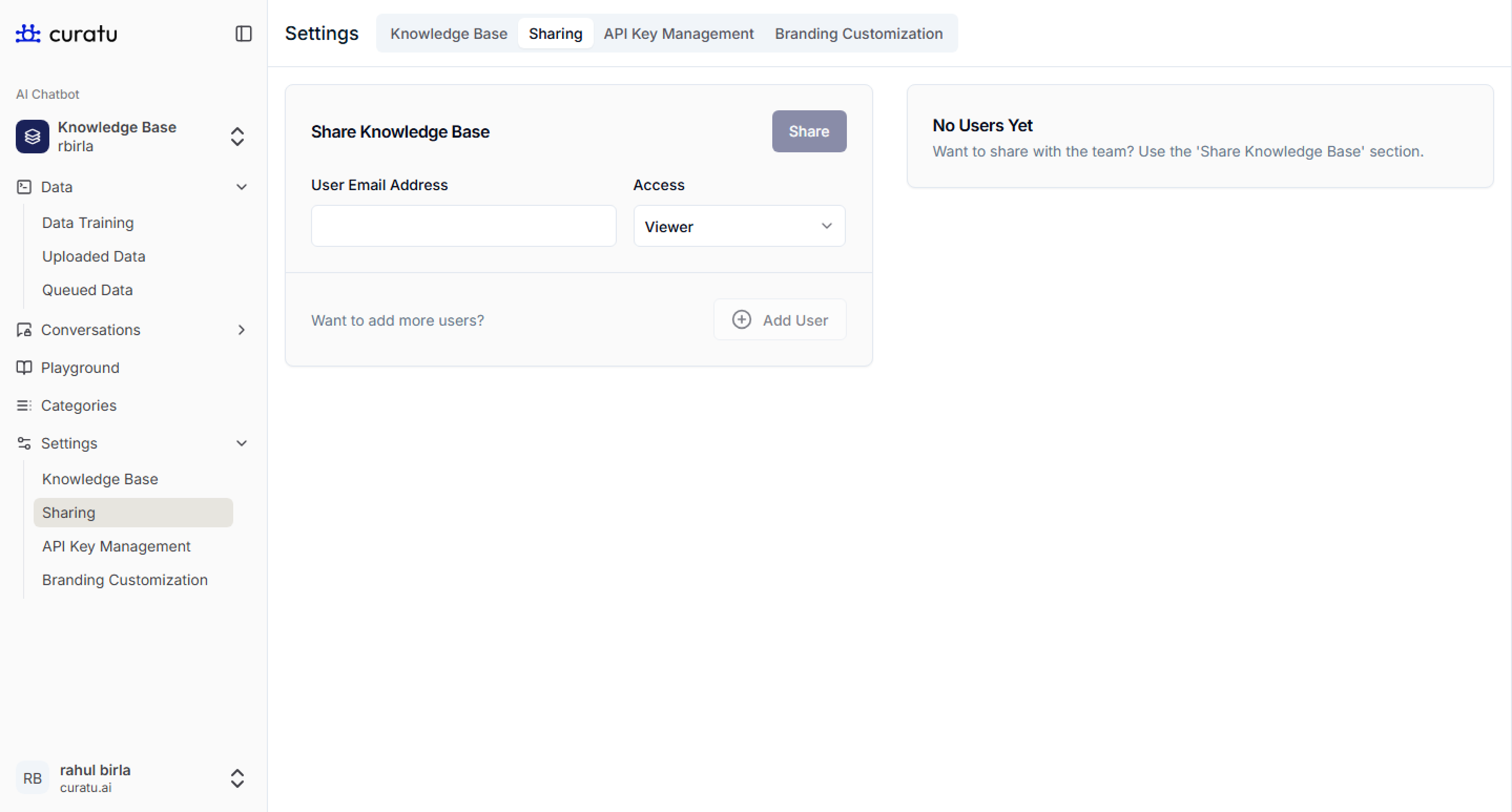Open Uploaded Data in sidebar

(94, 256)
